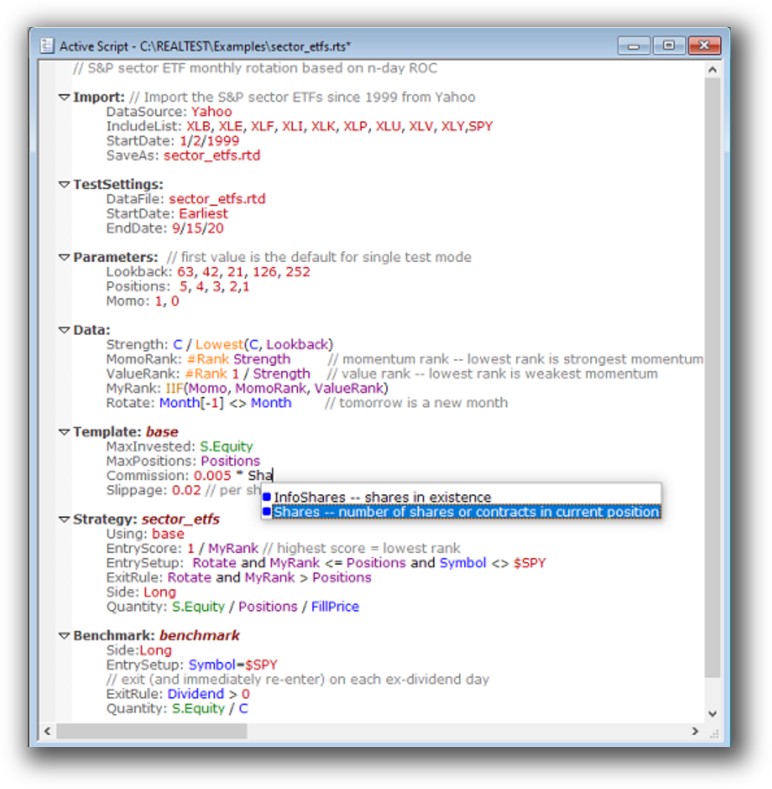Click Side value Long under Strategy
This screenshot has height=789, width=772.
160,592
